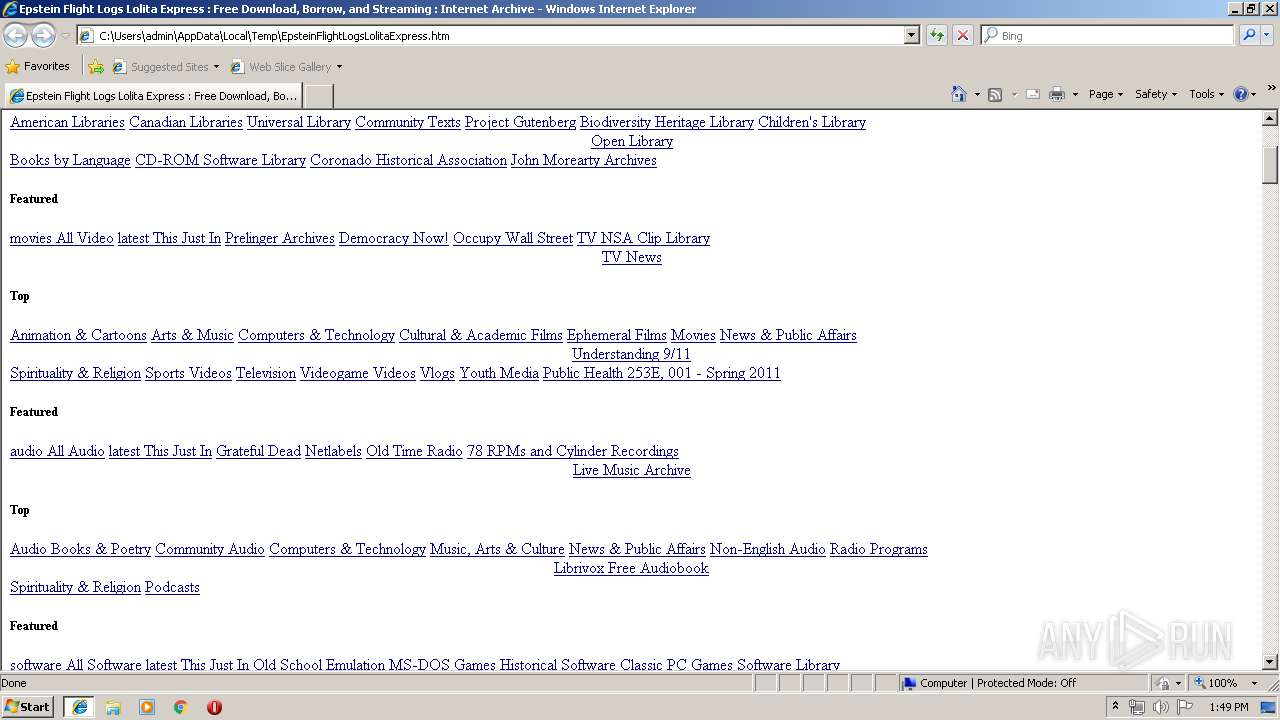The width and height of the screenshot is (1280, 720).
Task: Open Live Music Archive link
Action: point(631,470)
